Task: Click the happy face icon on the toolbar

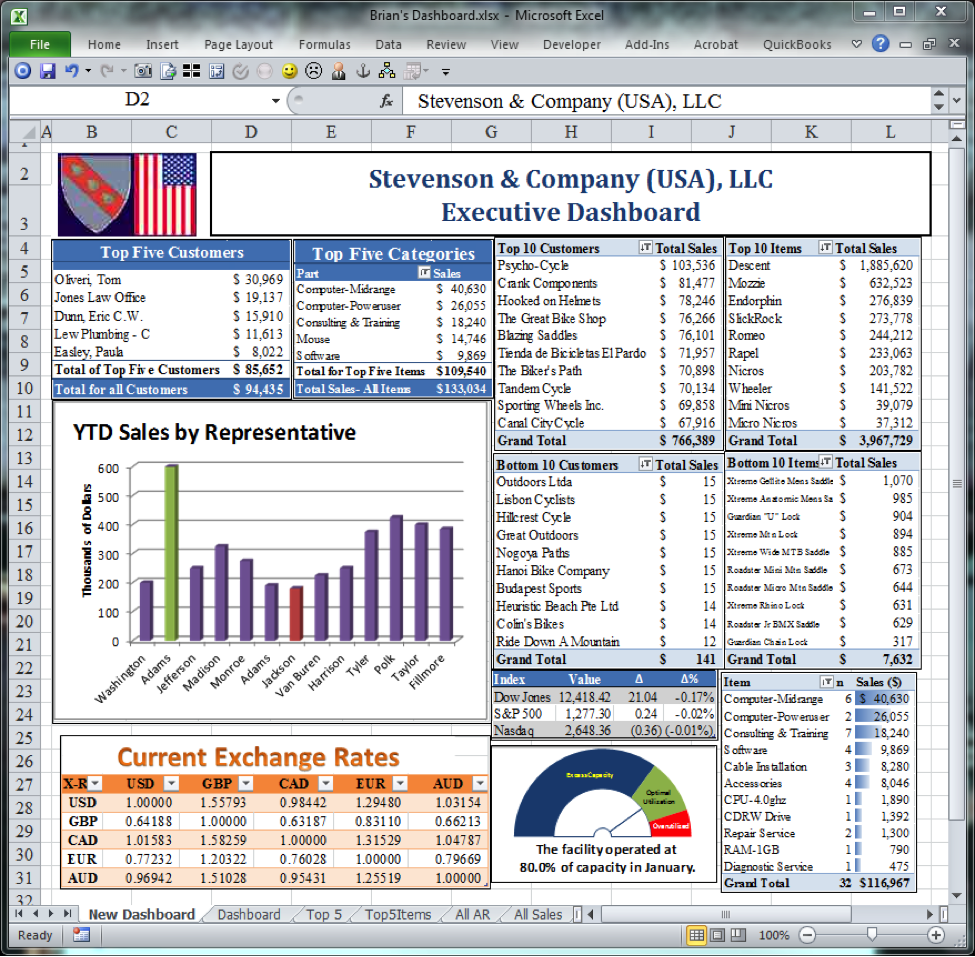Action: (290, 71)
